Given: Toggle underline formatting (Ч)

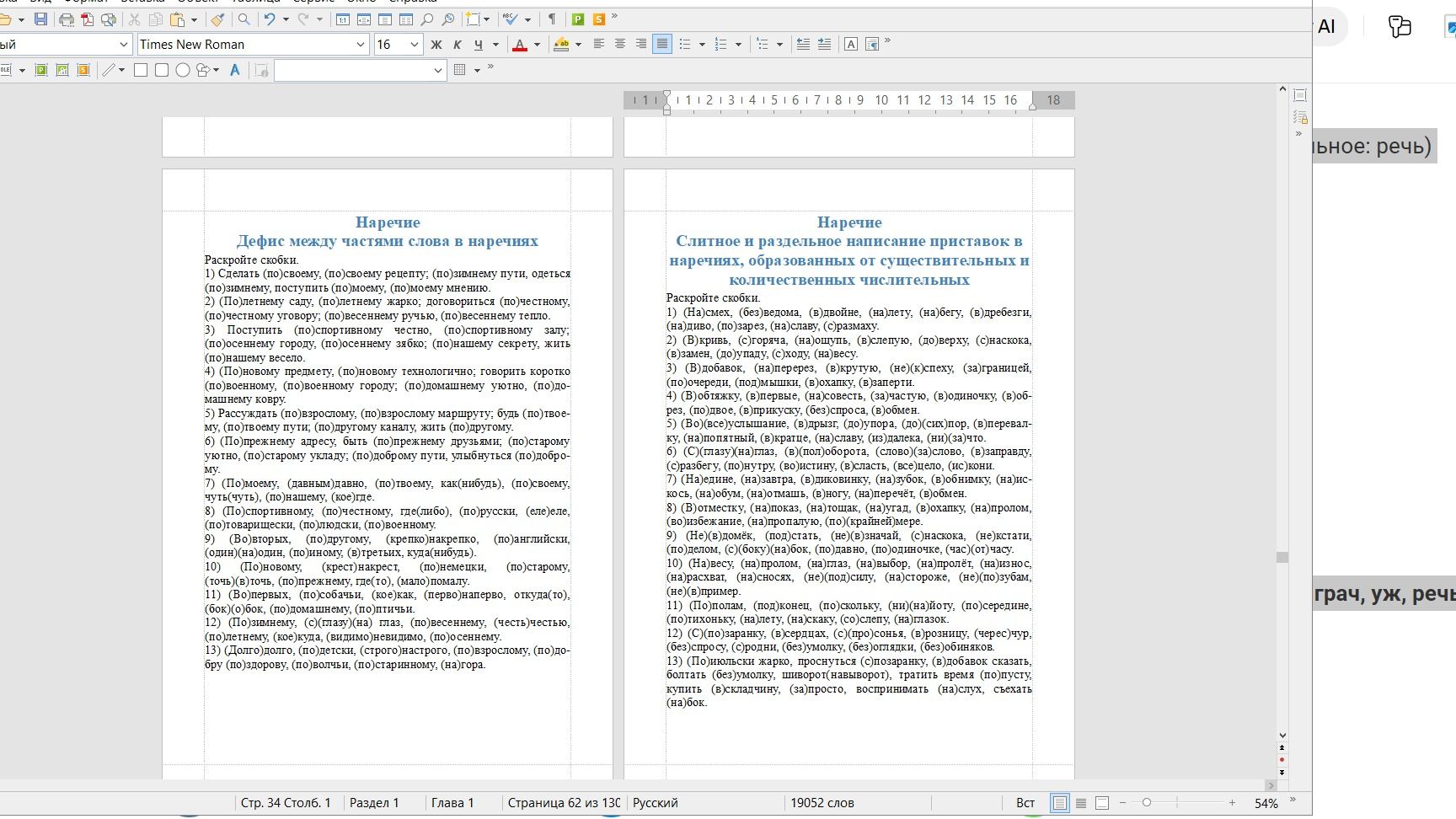Looking at the screenshot, I should click(x=479, y=44).
